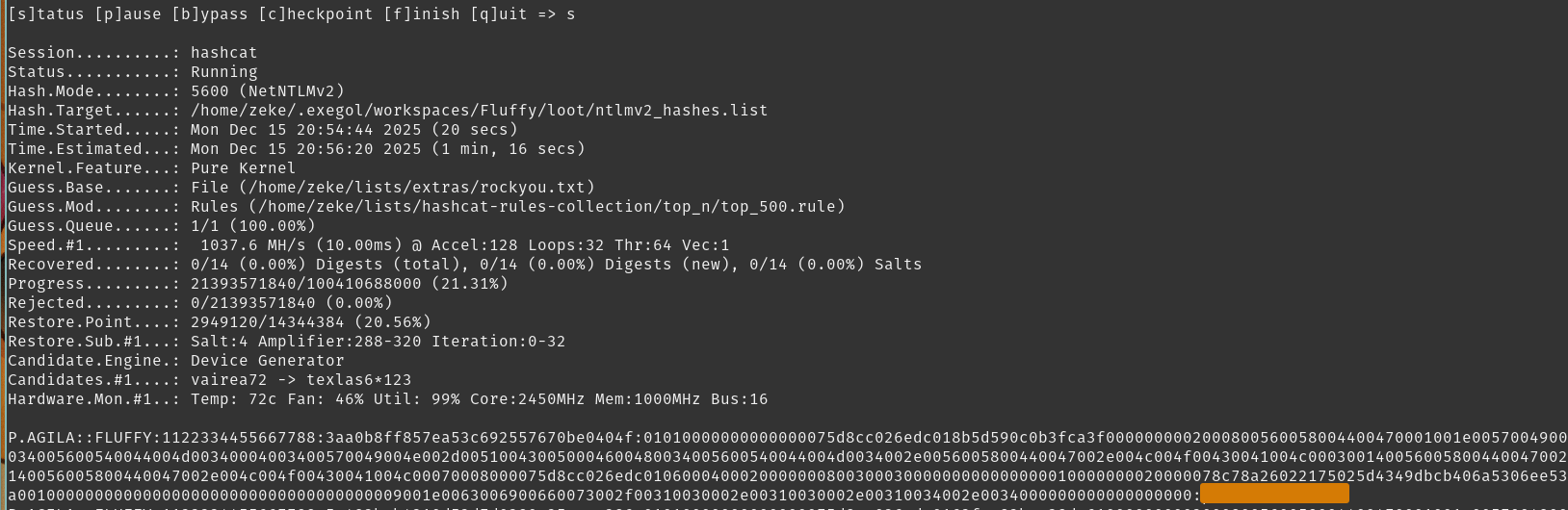Click the Hash.Mode value 5600 (NetNTLMv2)

267,91
